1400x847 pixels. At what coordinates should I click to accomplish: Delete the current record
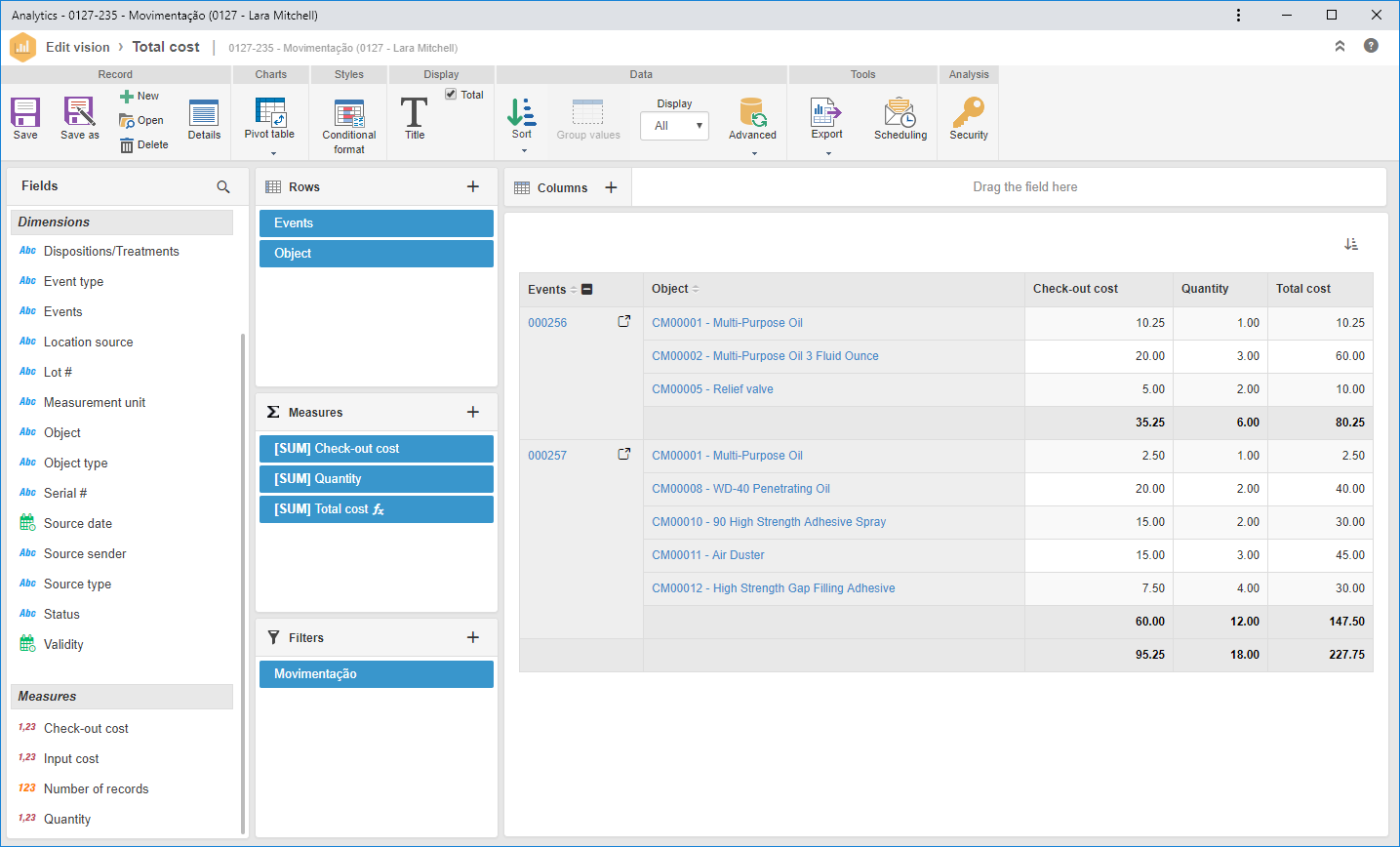coord(144,144)
